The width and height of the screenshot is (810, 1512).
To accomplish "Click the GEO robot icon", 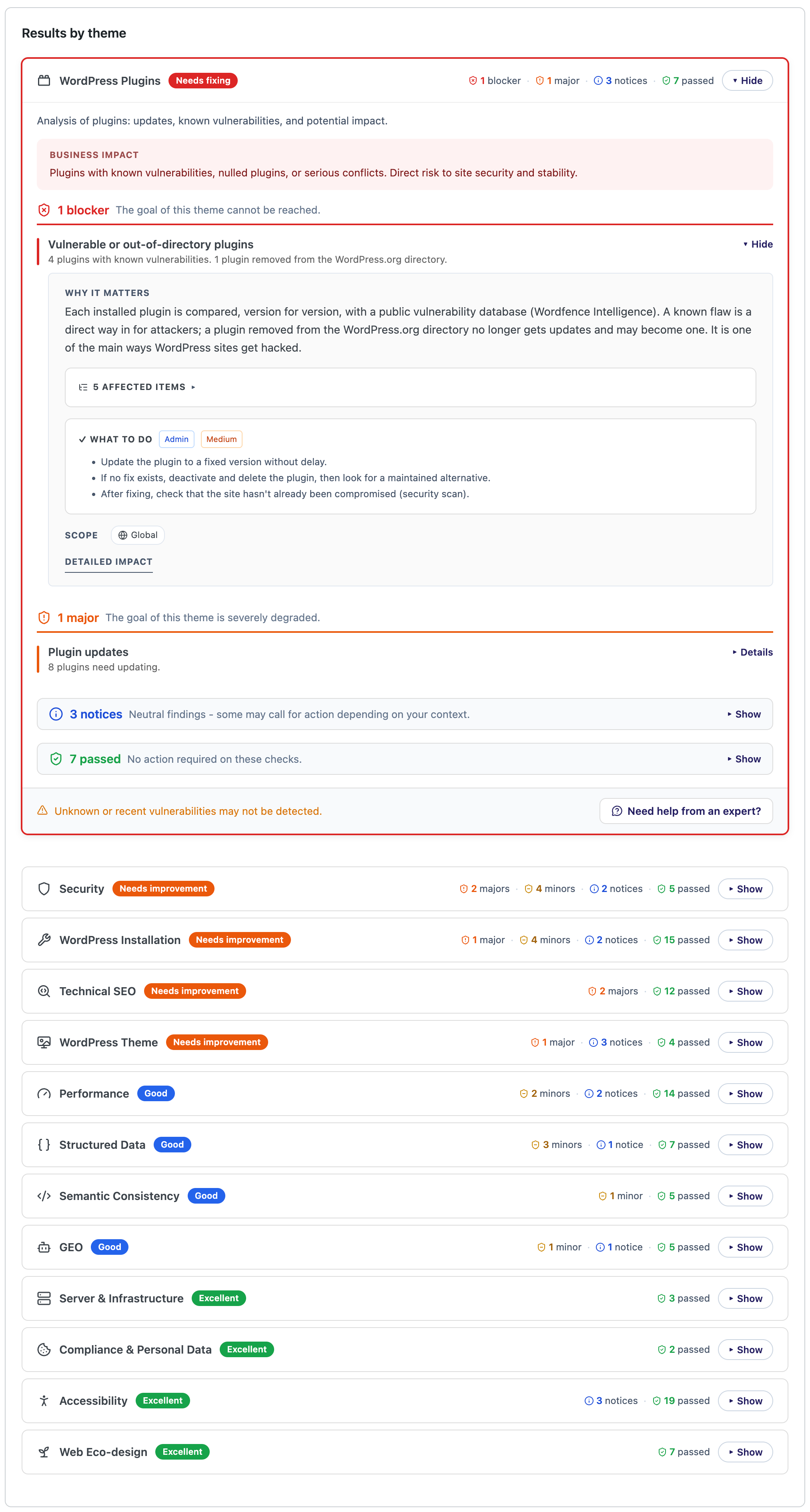I will 44,1247.
